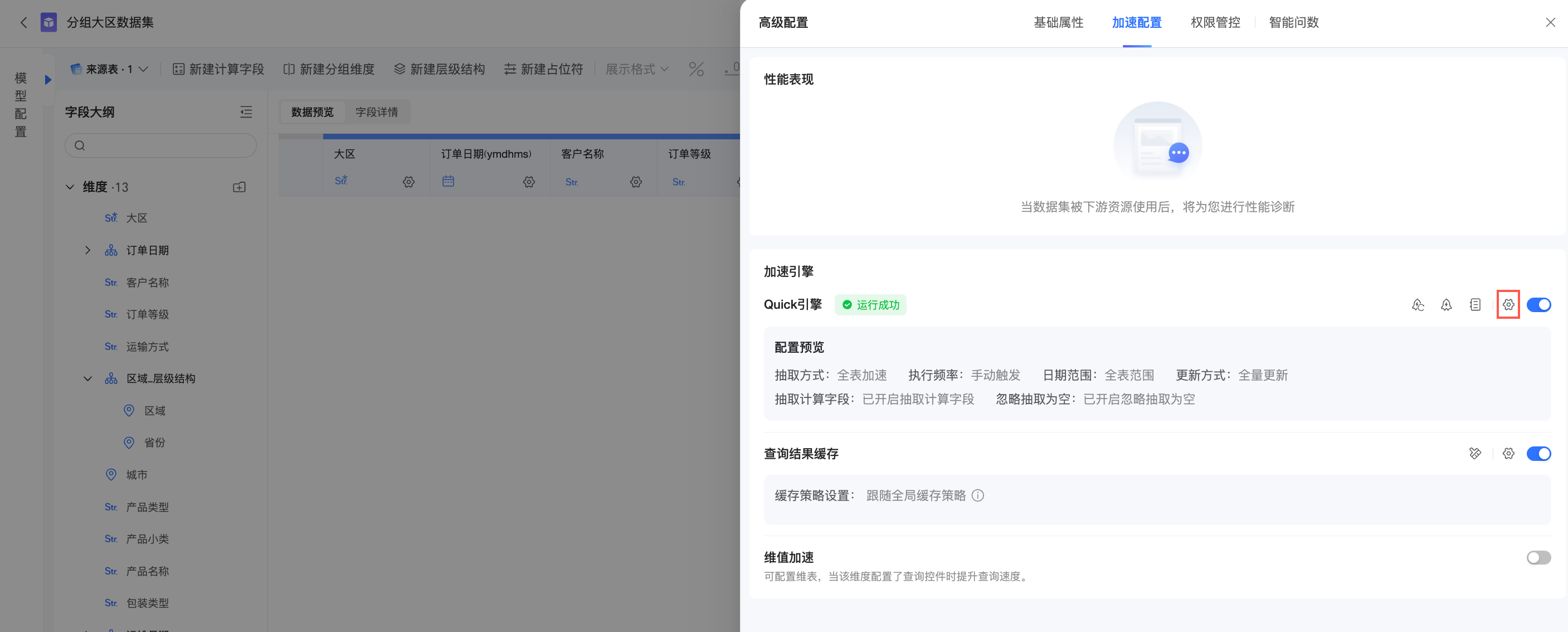This screenshot has height=632, width=1568.
Task: Open the 来源表 dropdown
Action: [110, 69]
